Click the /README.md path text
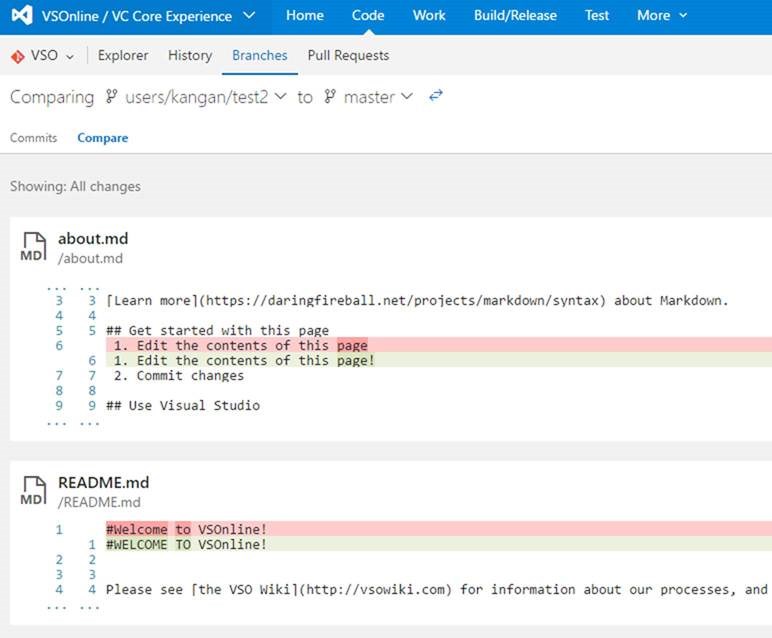This screenshot has height=638, width=772. tap(99, 502)
